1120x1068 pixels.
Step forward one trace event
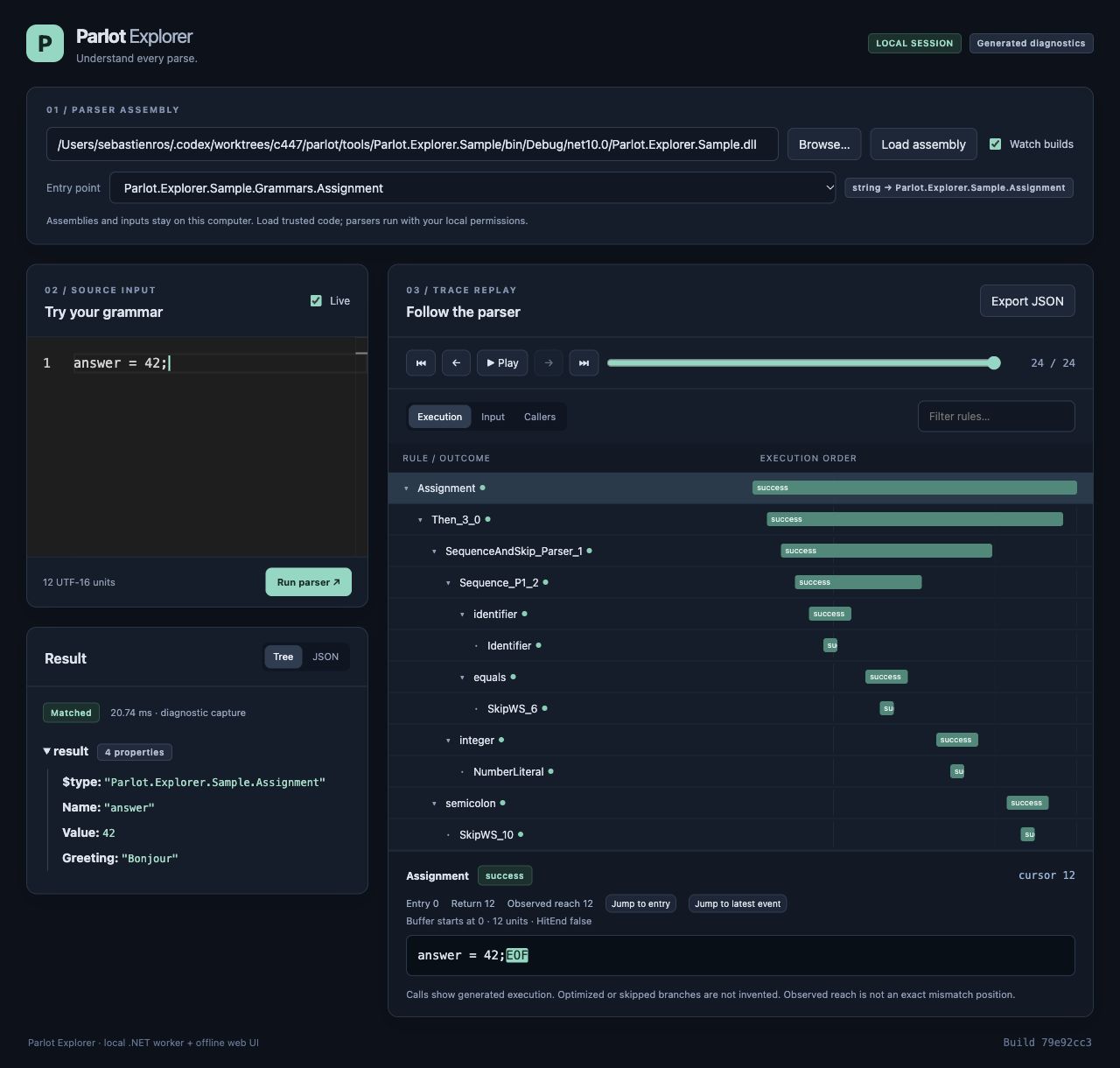[x=549, y=362]
